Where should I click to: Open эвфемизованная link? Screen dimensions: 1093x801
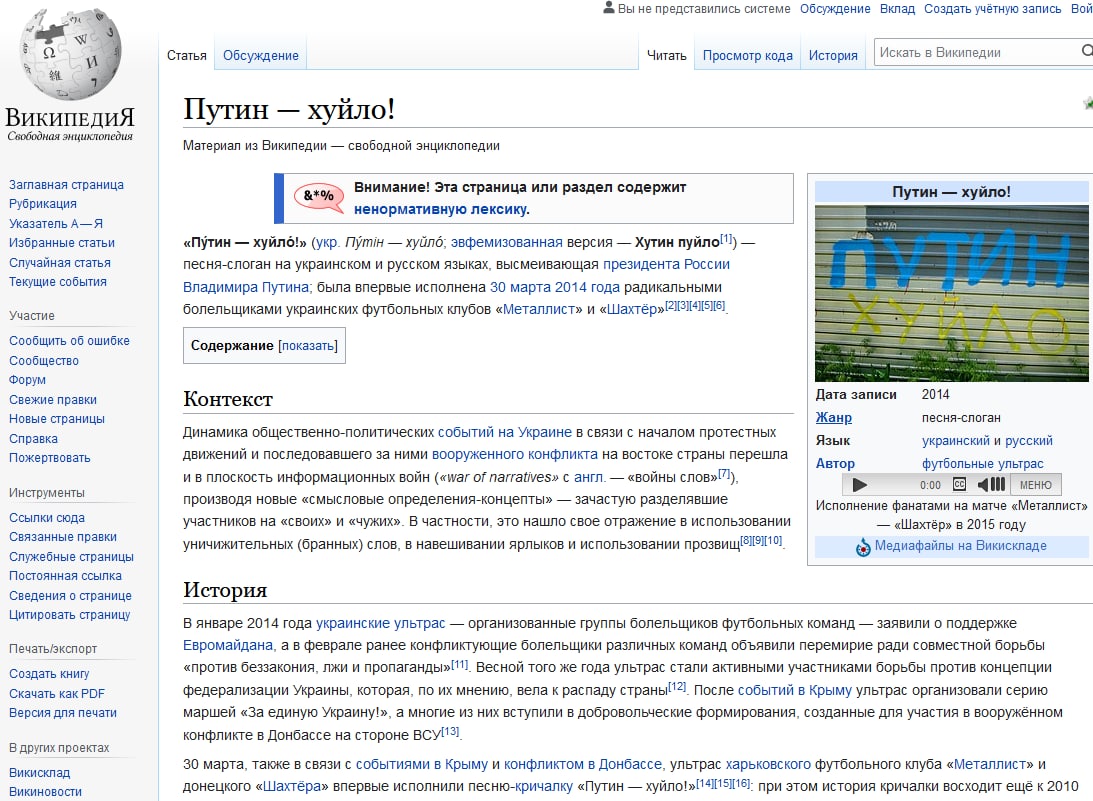(506, 243)
